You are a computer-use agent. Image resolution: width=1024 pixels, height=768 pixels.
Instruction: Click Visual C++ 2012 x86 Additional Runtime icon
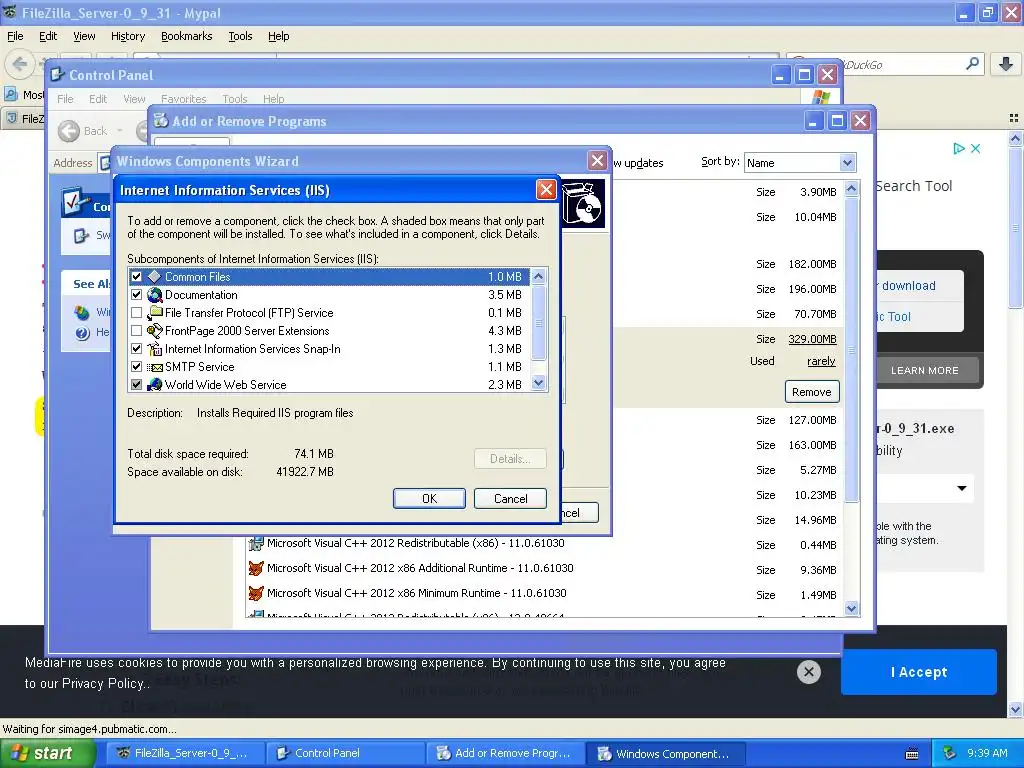coord(256,568)
